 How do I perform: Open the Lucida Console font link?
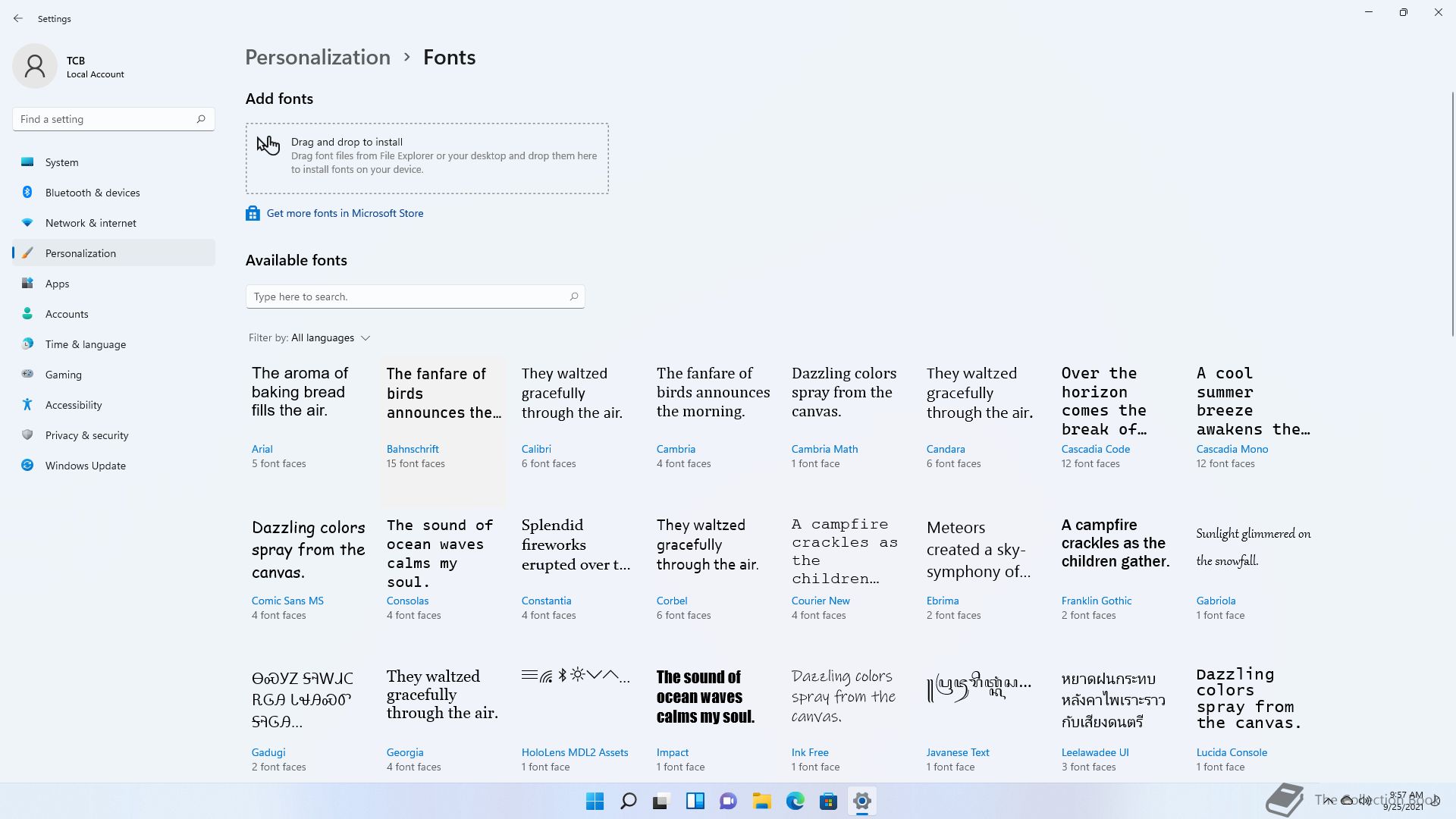[1232, 752]
